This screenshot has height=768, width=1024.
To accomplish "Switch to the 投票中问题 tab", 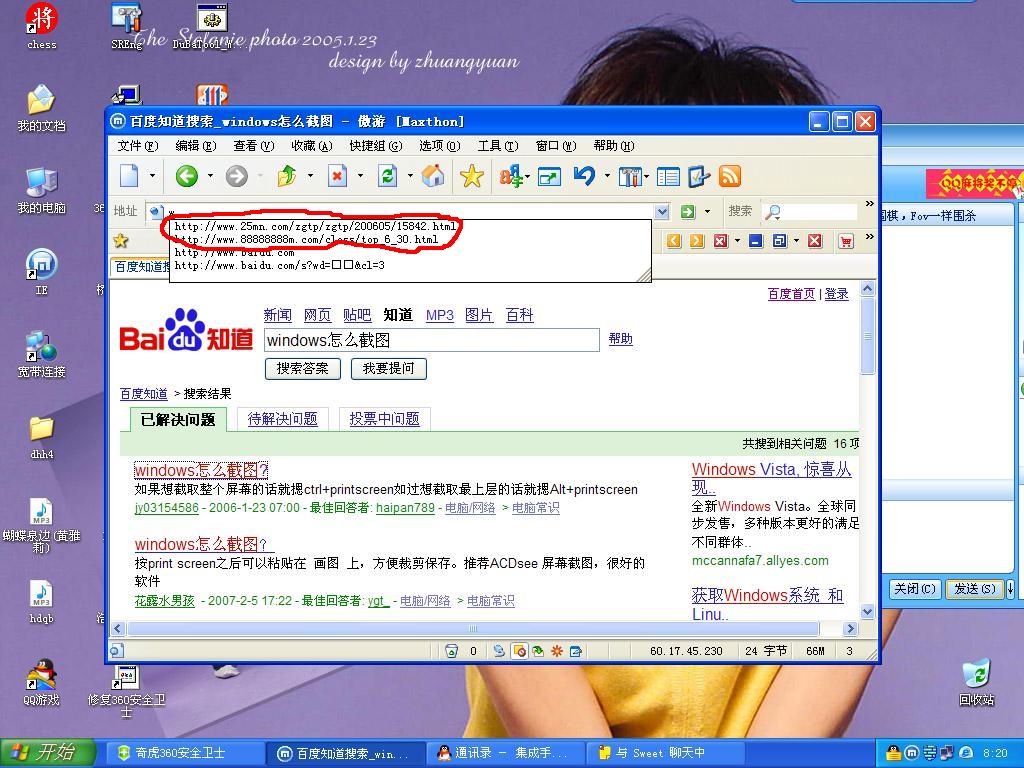I will coord(385,419).
